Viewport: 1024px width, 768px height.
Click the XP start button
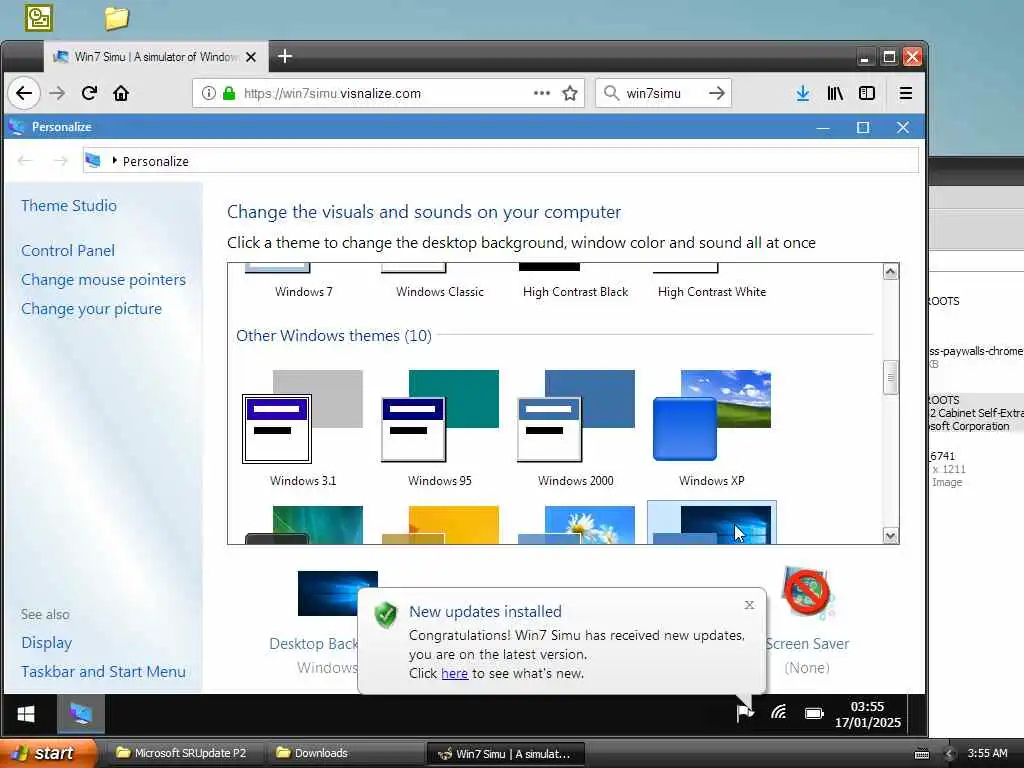pos(48,753)
